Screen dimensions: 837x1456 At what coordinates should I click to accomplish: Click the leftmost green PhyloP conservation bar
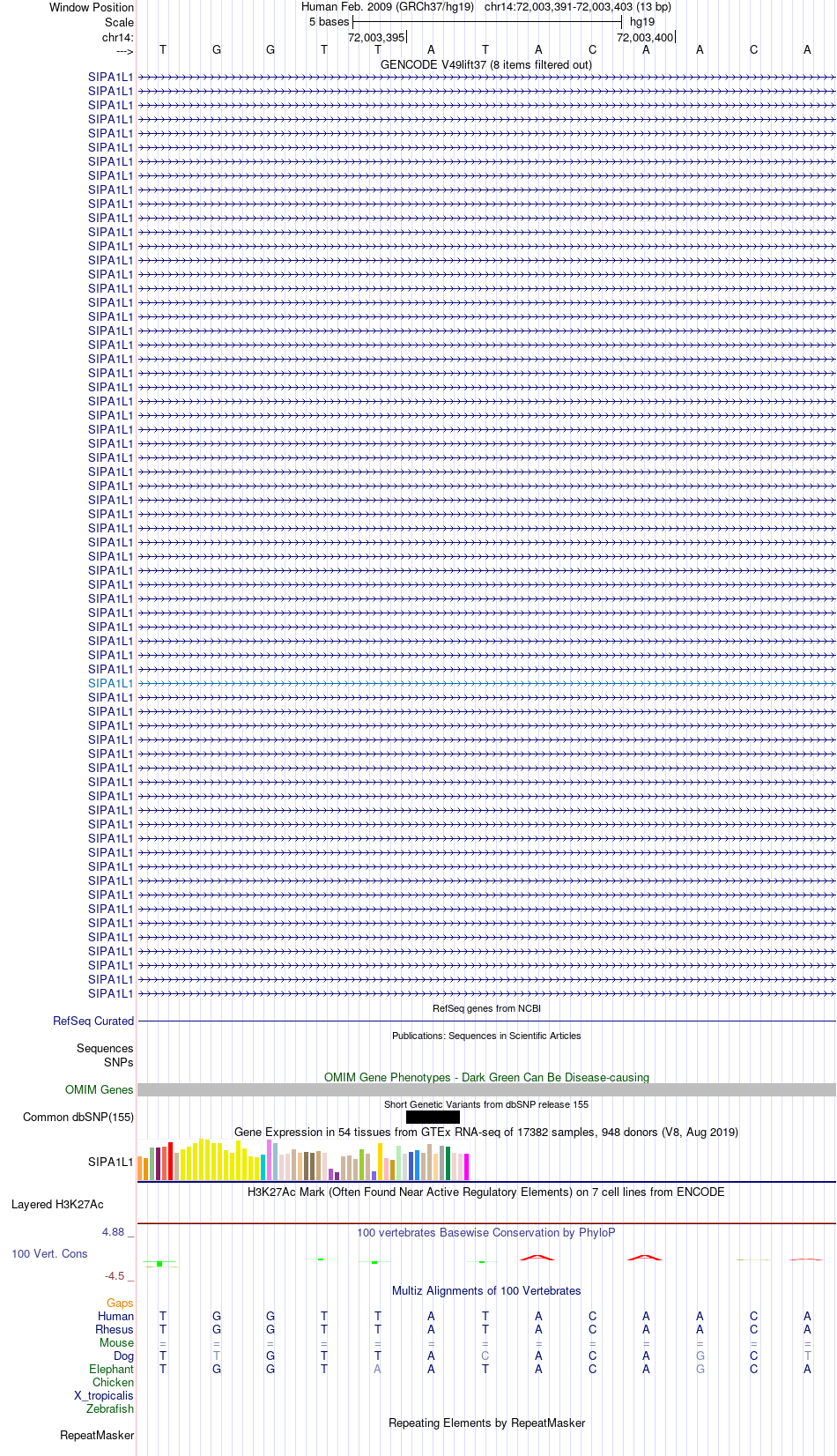coord(159,1264)
